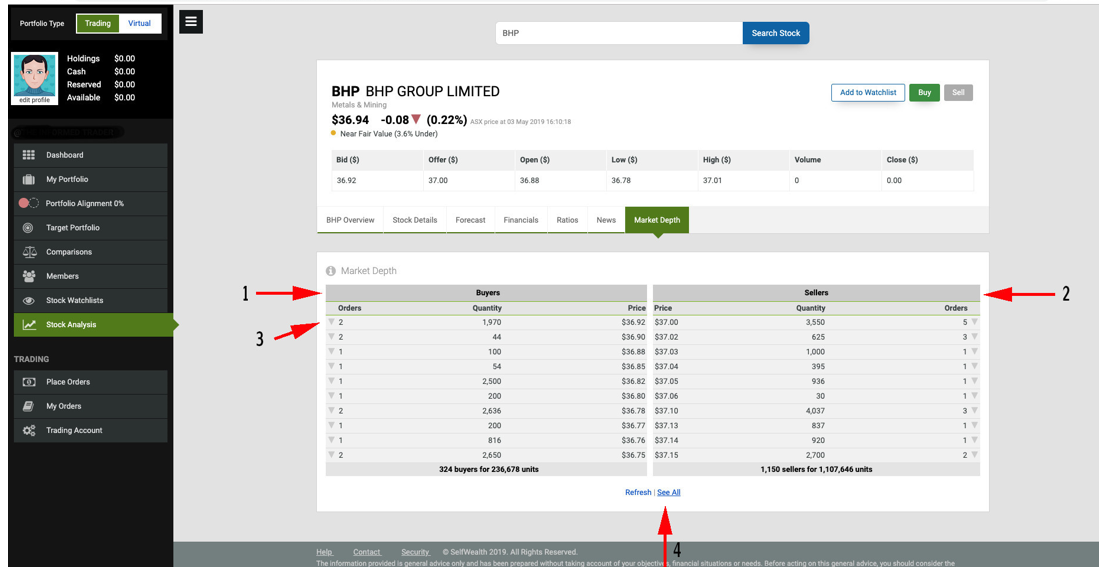The height and width of the screenshot is (567, 1099).
Task: Click seller quantity 4,037
Action: tap(816, 411)
